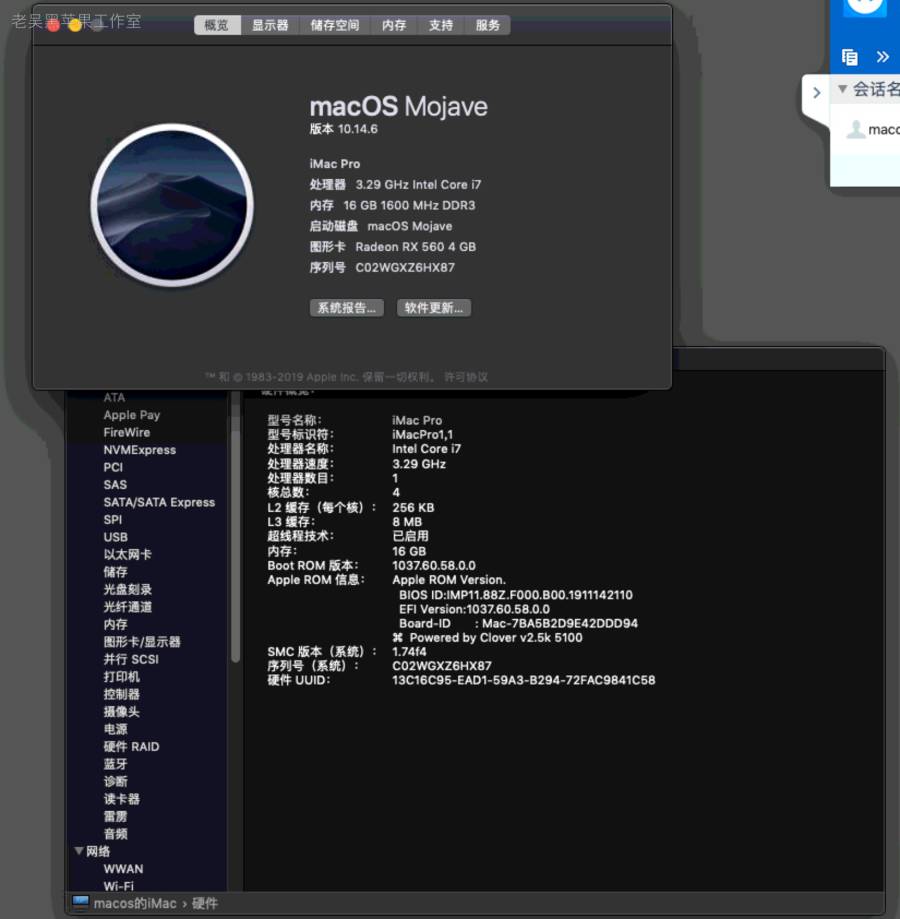Select 雷雳 in the sidebar
Image resolution: width=900 pixels, height=919 pixels.
(x=115, y=816)
